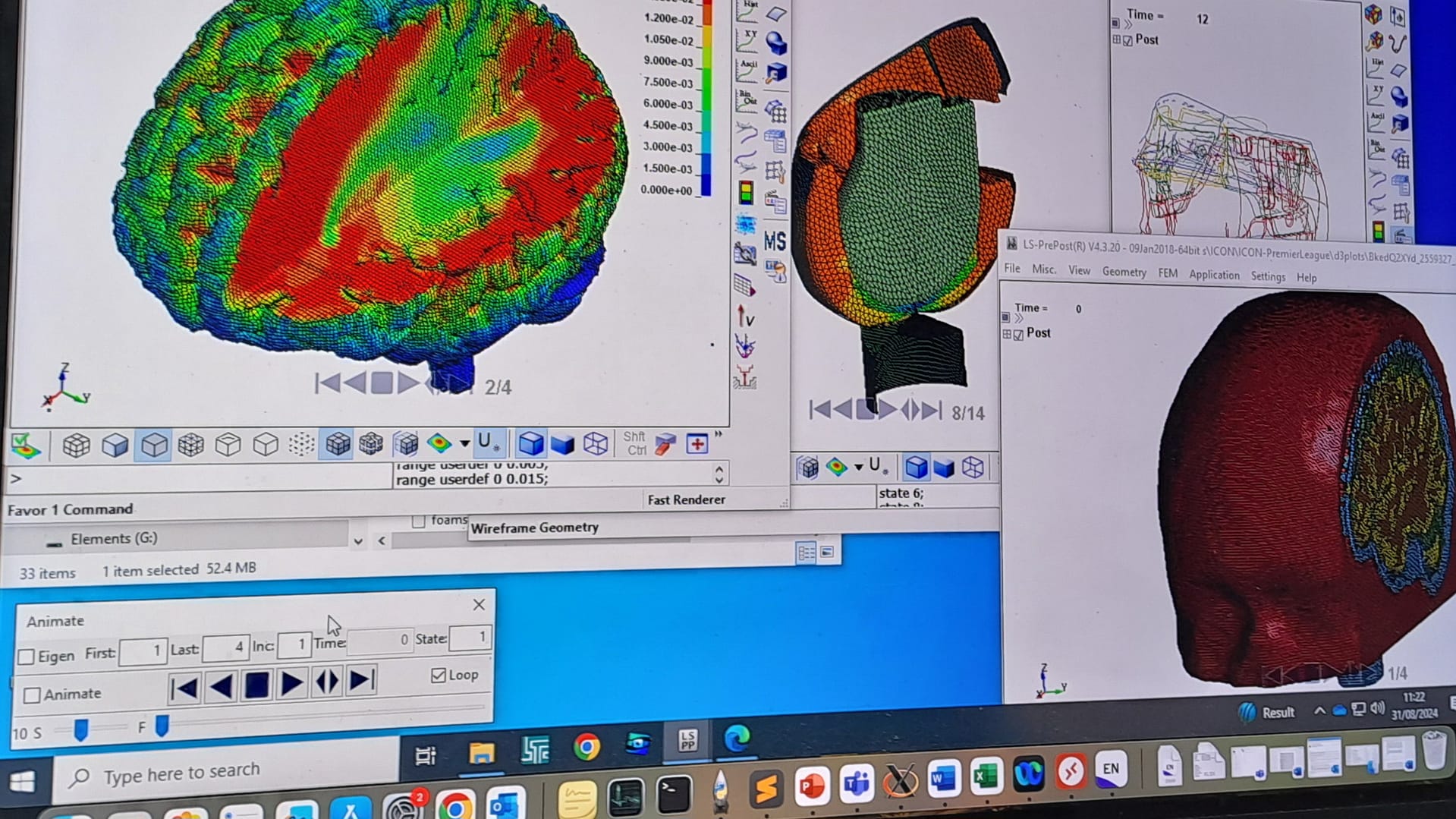Close the Animate dialog
Image resolution: width=1456 pixels, height=819 pixels.
tap(479, 605)
